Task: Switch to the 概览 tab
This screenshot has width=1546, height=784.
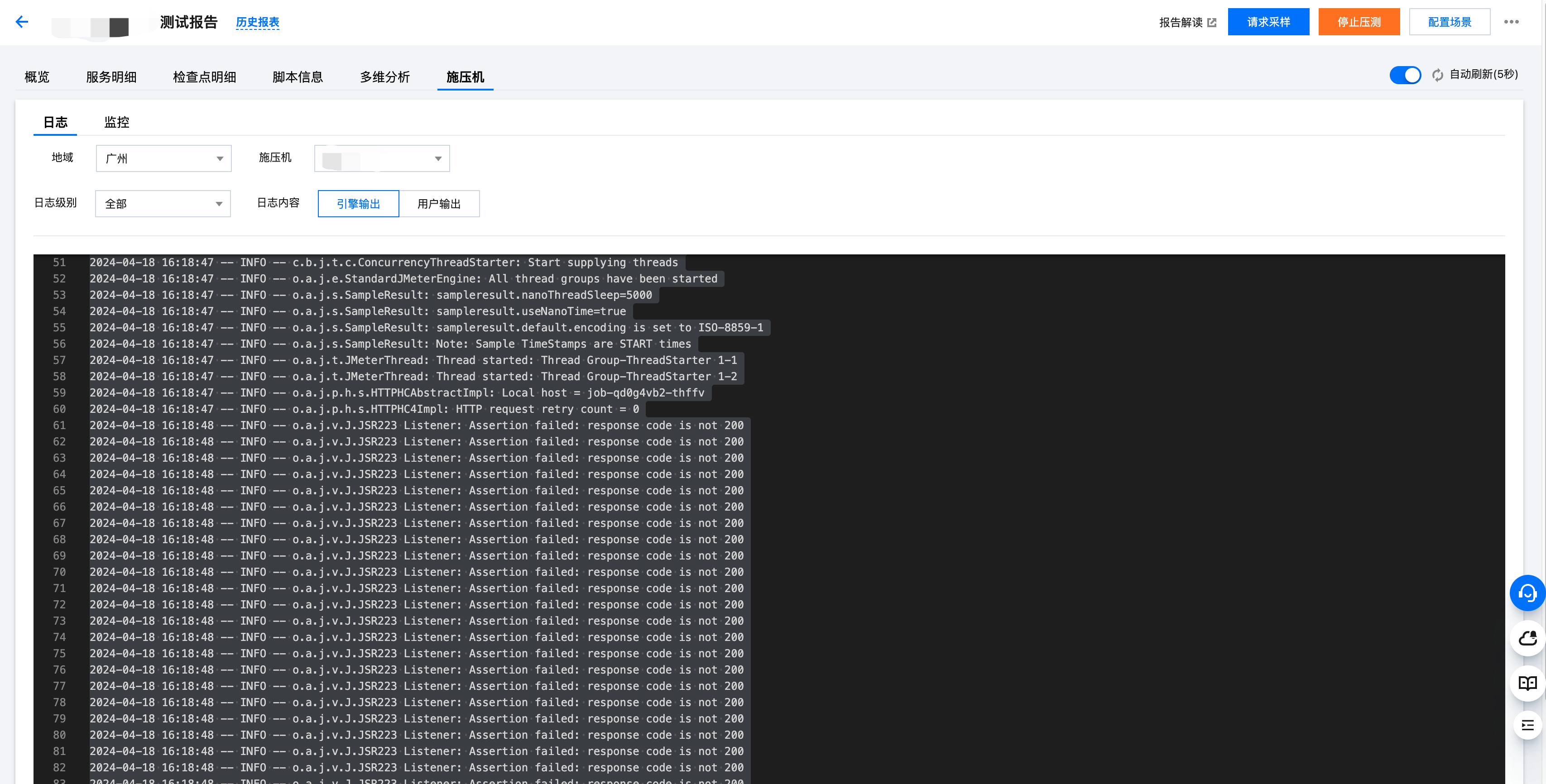Action: click(37, 77)
